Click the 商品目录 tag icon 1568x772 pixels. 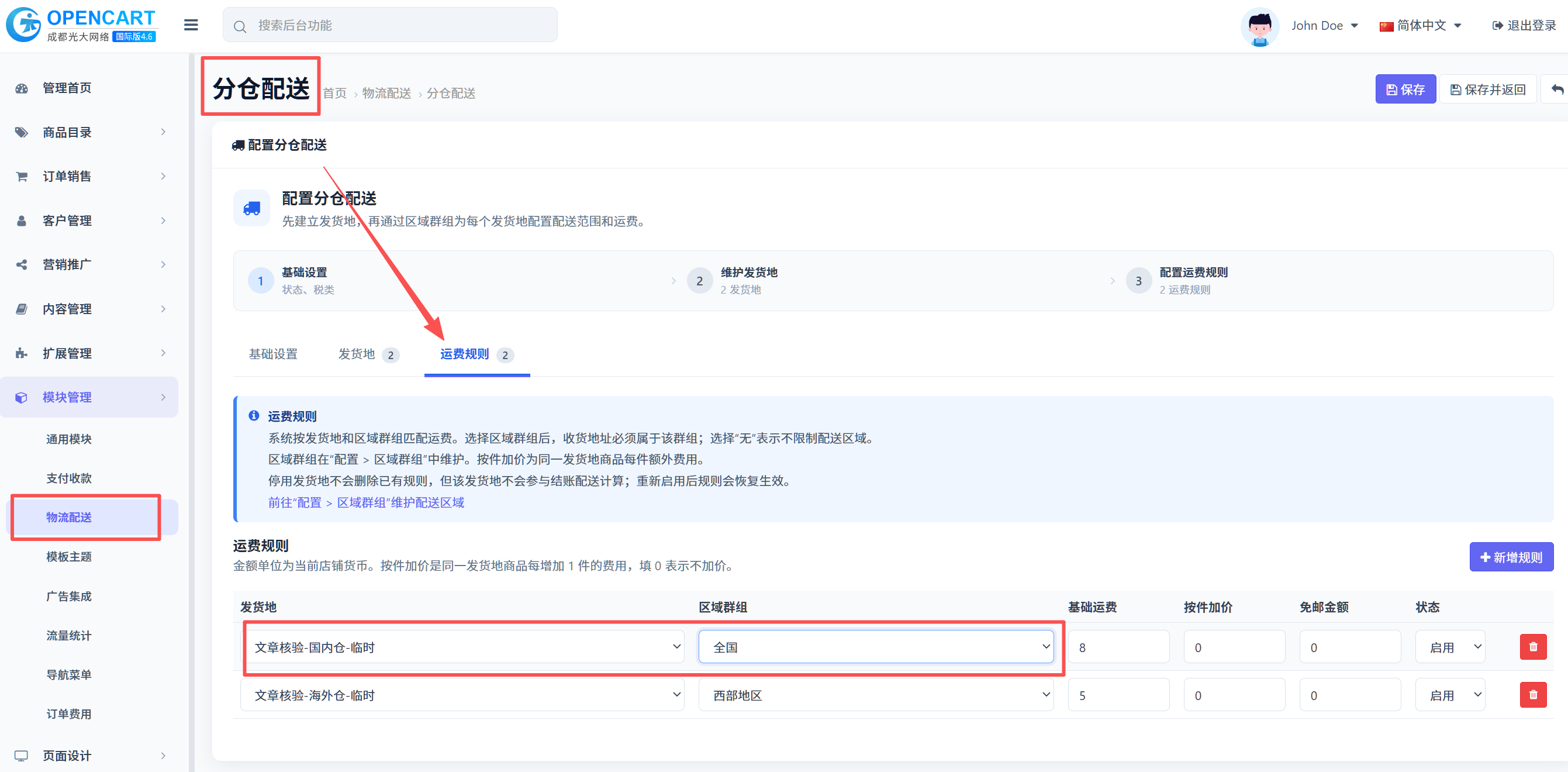pyautogui.click(x=22, y=132)
